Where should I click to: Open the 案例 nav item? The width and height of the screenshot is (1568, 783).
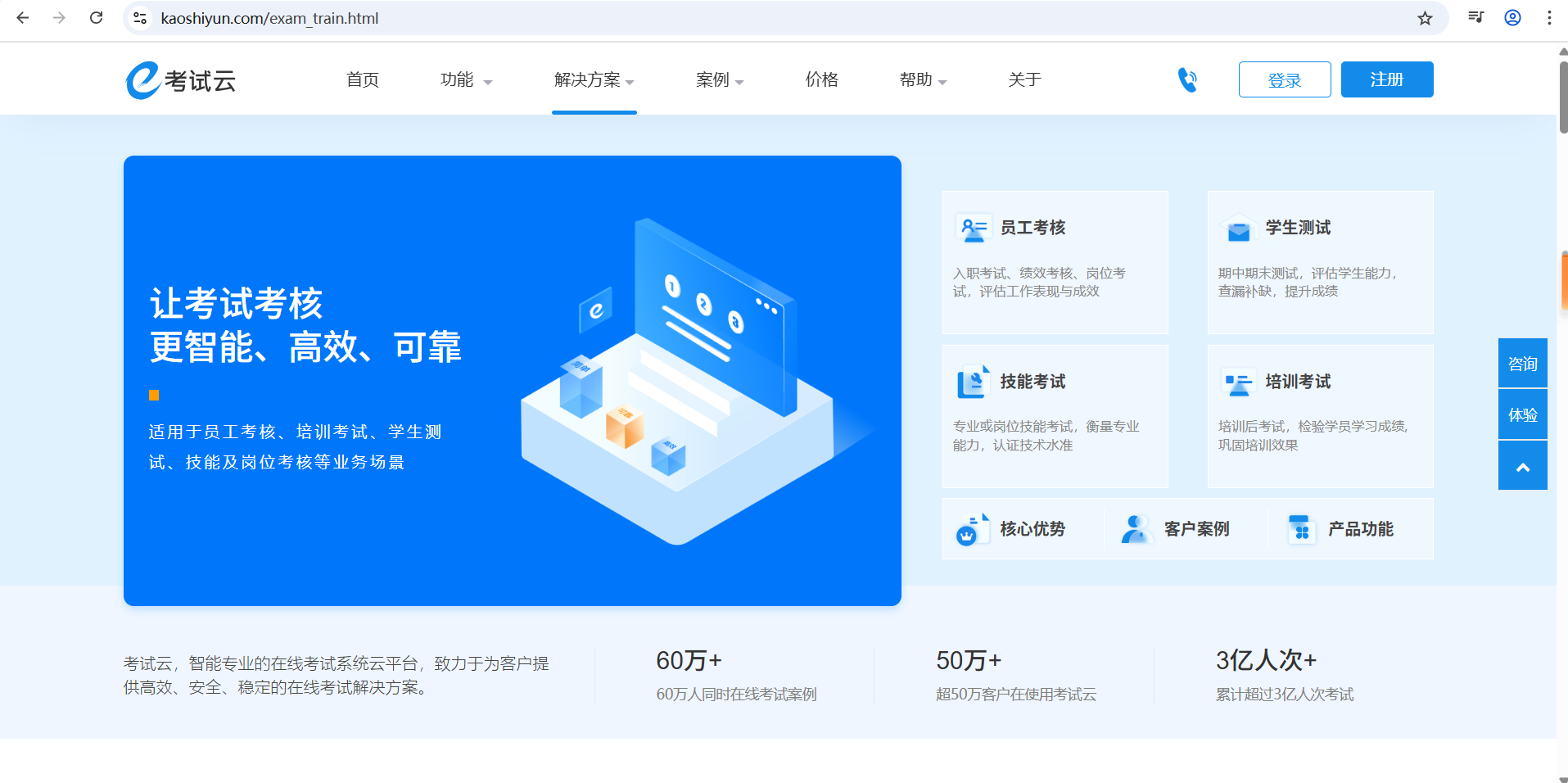coord(712,79)
